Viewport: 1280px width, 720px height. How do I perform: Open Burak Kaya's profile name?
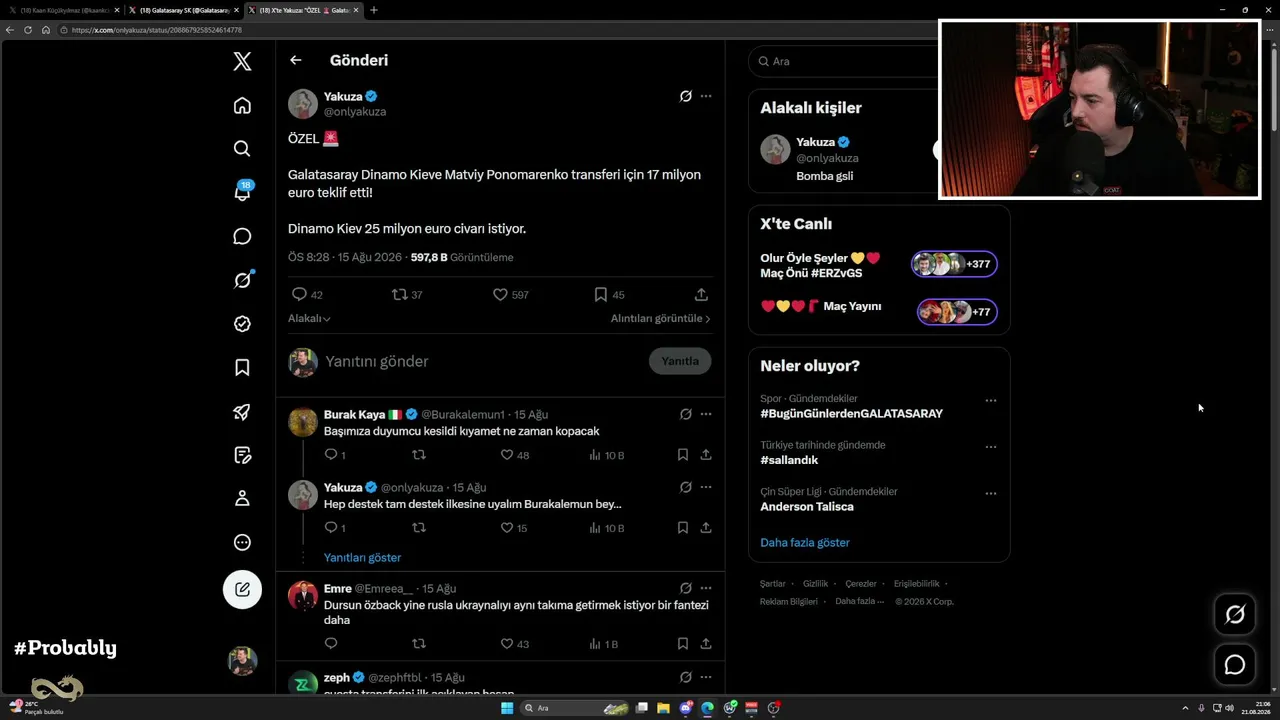355,414
